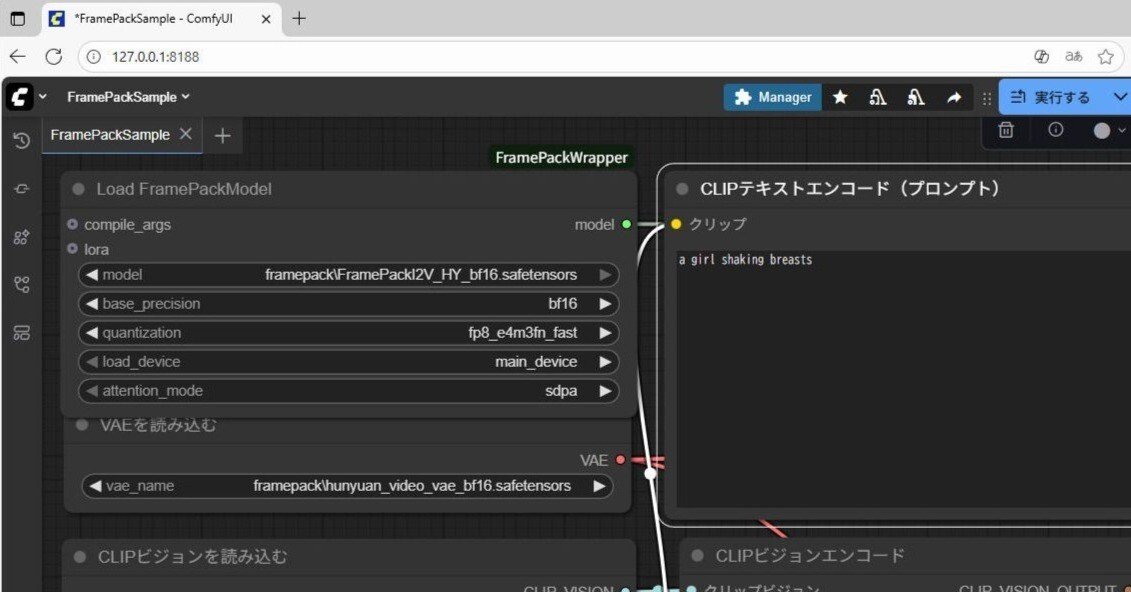The image size is (1131, 592).
Task: Open the node library from the sidebar
Action: click(x=20, y=237)
